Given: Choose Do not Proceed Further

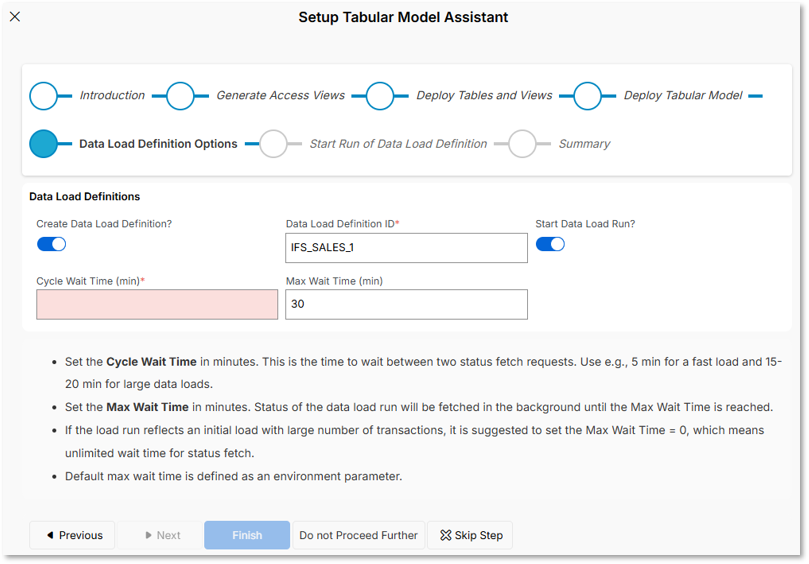Looking at the screenshot, I should 359,535.
